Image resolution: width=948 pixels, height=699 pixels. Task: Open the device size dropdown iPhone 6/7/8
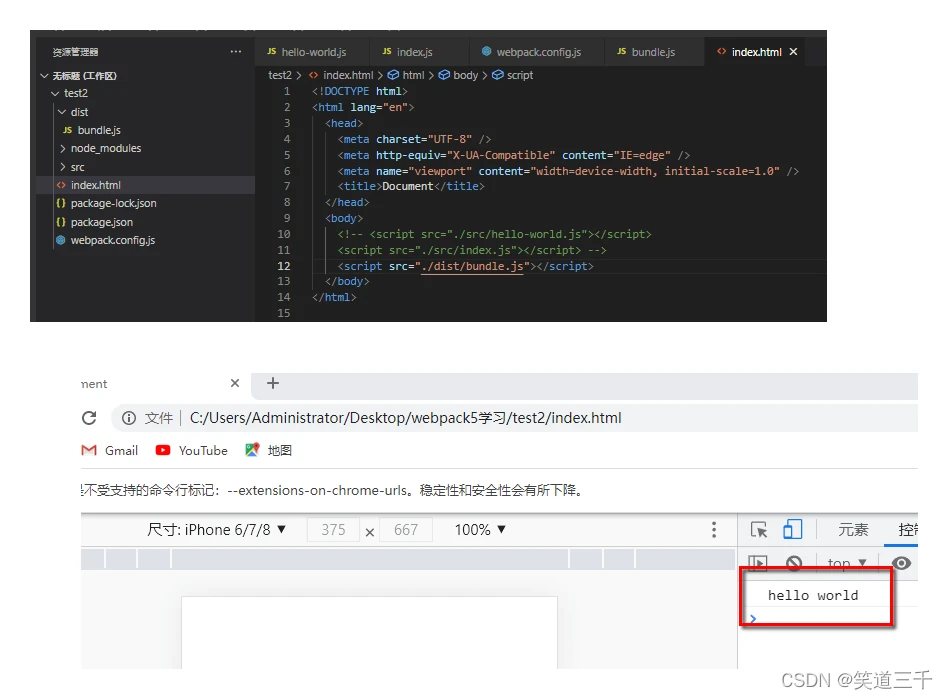(216, 530)
